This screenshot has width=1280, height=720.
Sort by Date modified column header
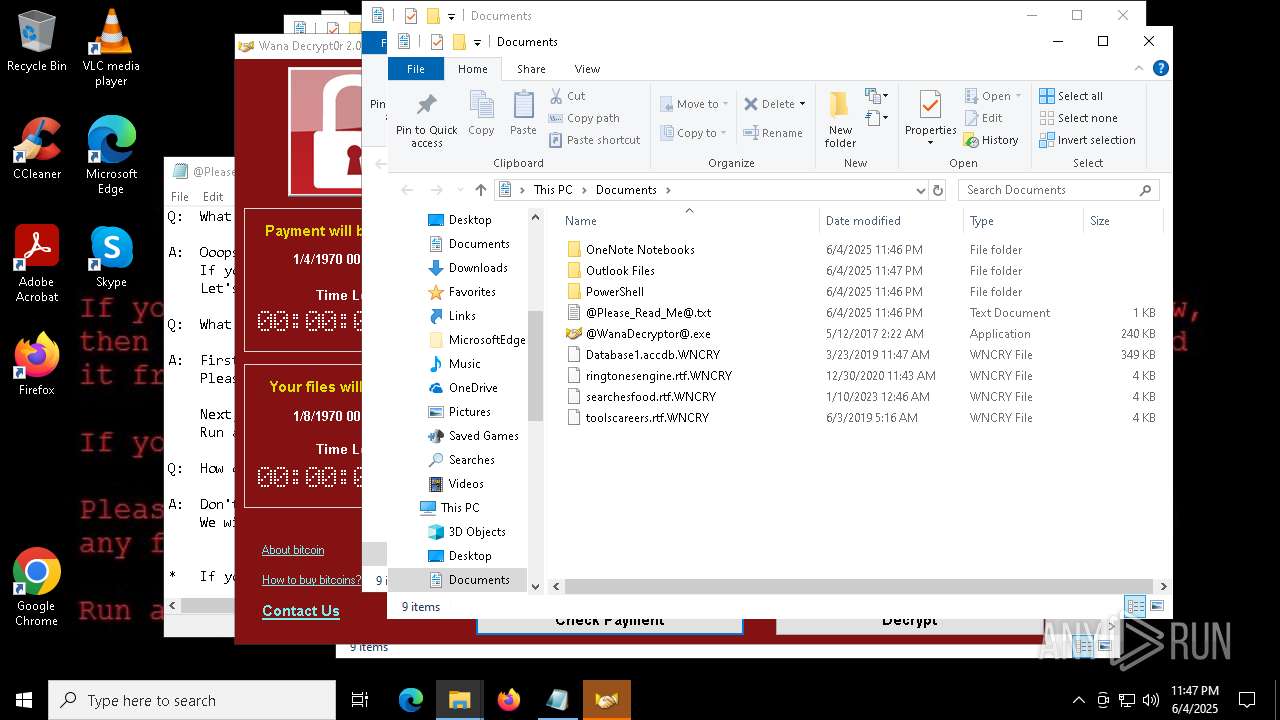891,221
